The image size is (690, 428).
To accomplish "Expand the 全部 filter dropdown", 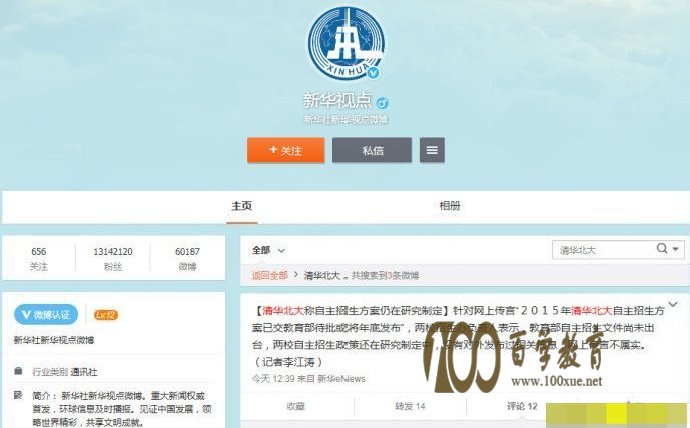I will click(268, 250).
